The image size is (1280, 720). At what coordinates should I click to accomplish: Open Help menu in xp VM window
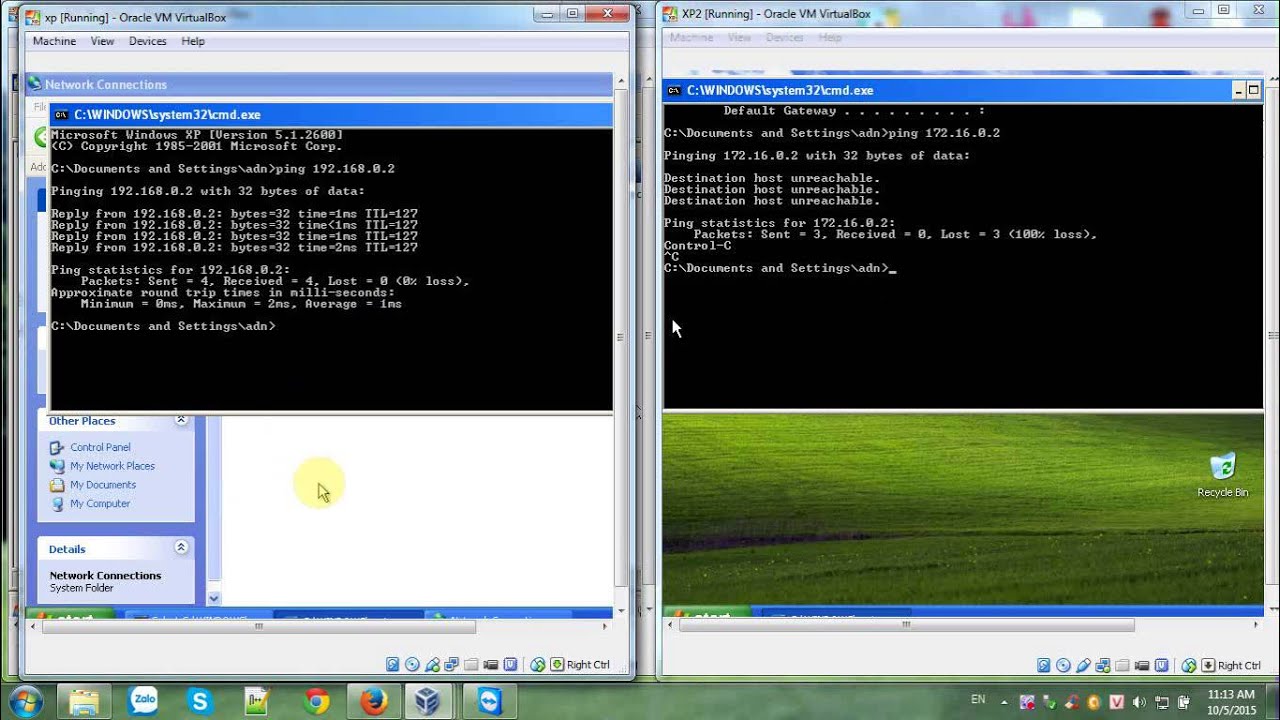click(193, 41)
